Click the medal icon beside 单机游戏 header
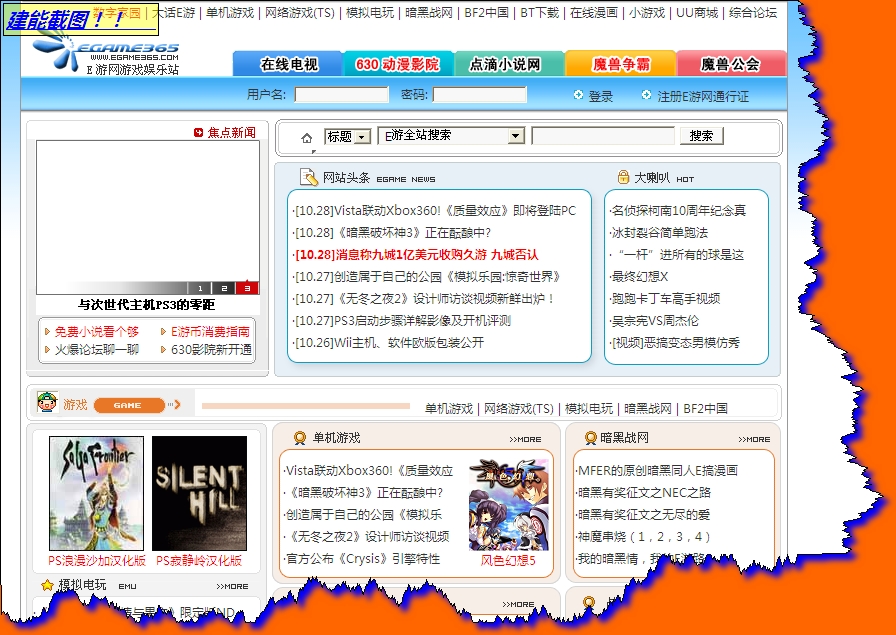The image size is (896, 635). click(x=300, y=438)
